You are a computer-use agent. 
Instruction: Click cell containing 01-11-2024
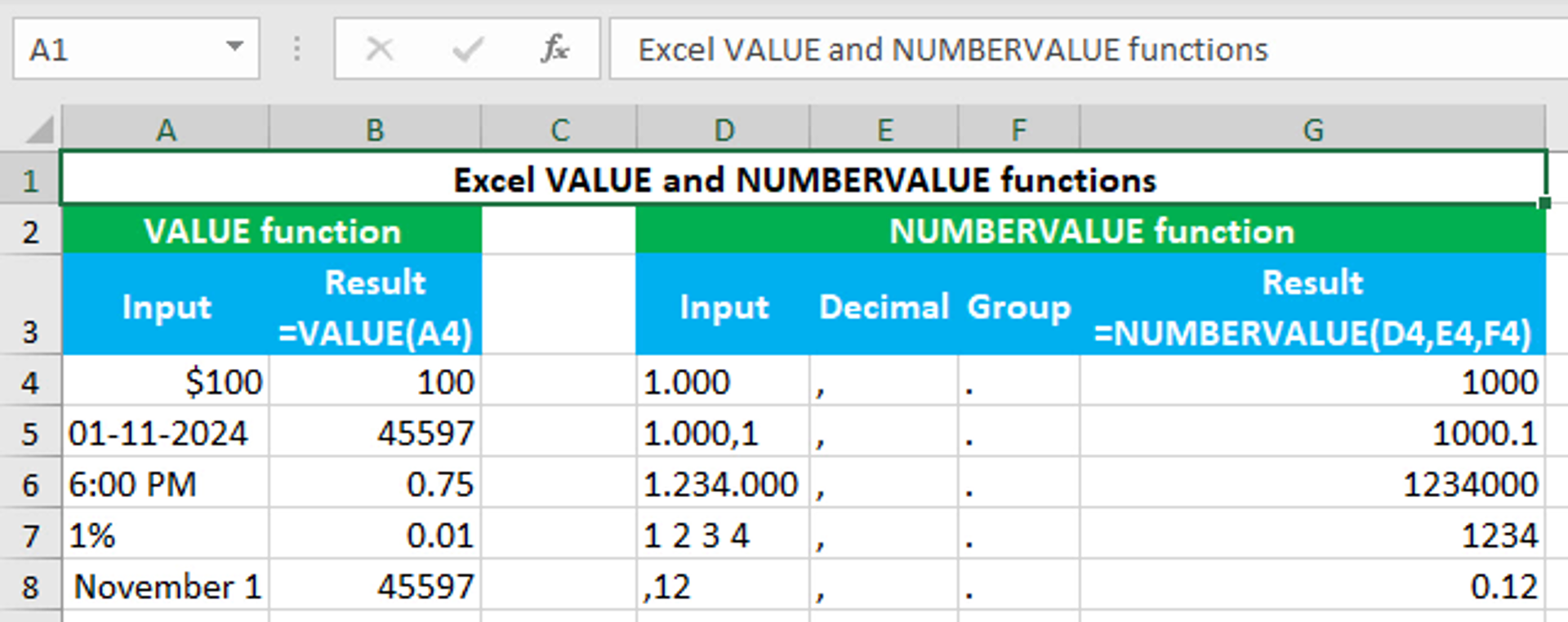pyautogui.click(x=166, y=433)
